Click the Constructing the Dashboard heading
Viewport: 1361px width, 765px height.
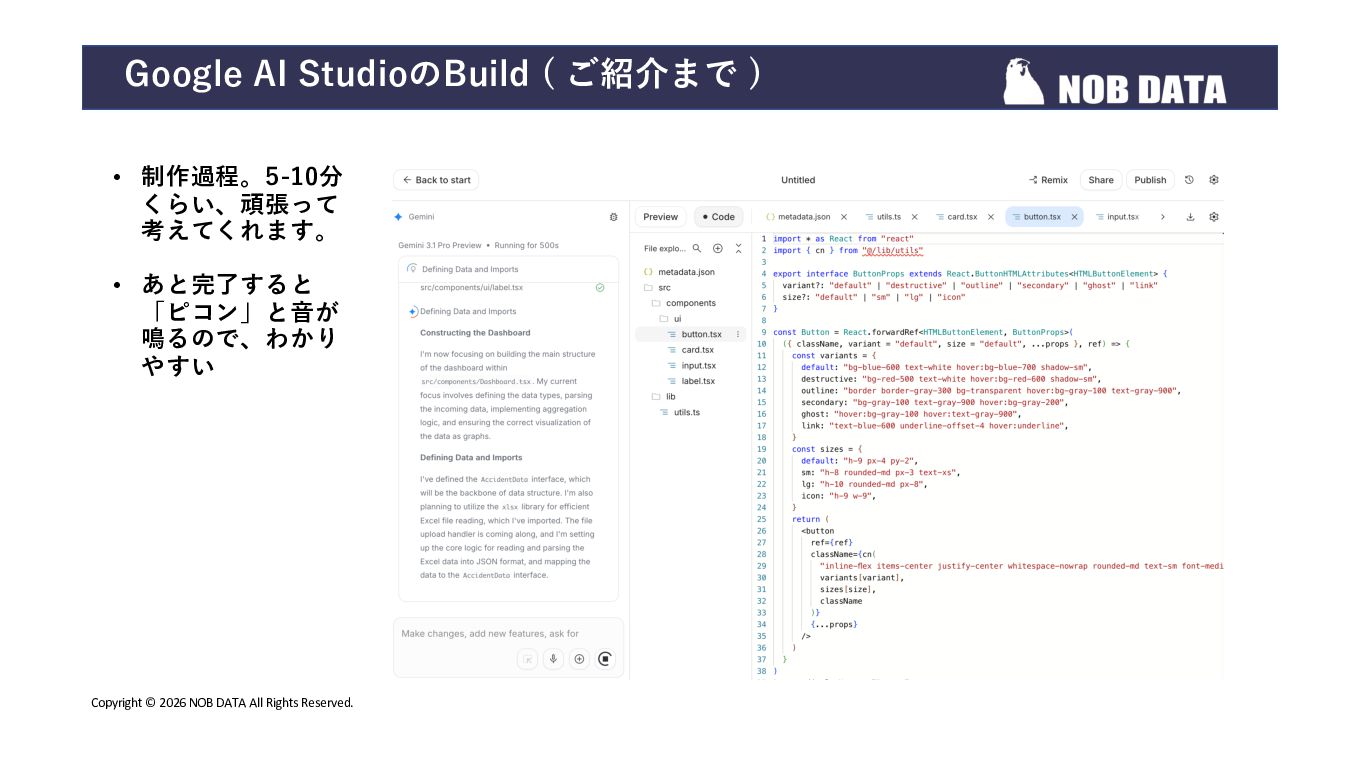pyautogui.click(x=475, y=333)
